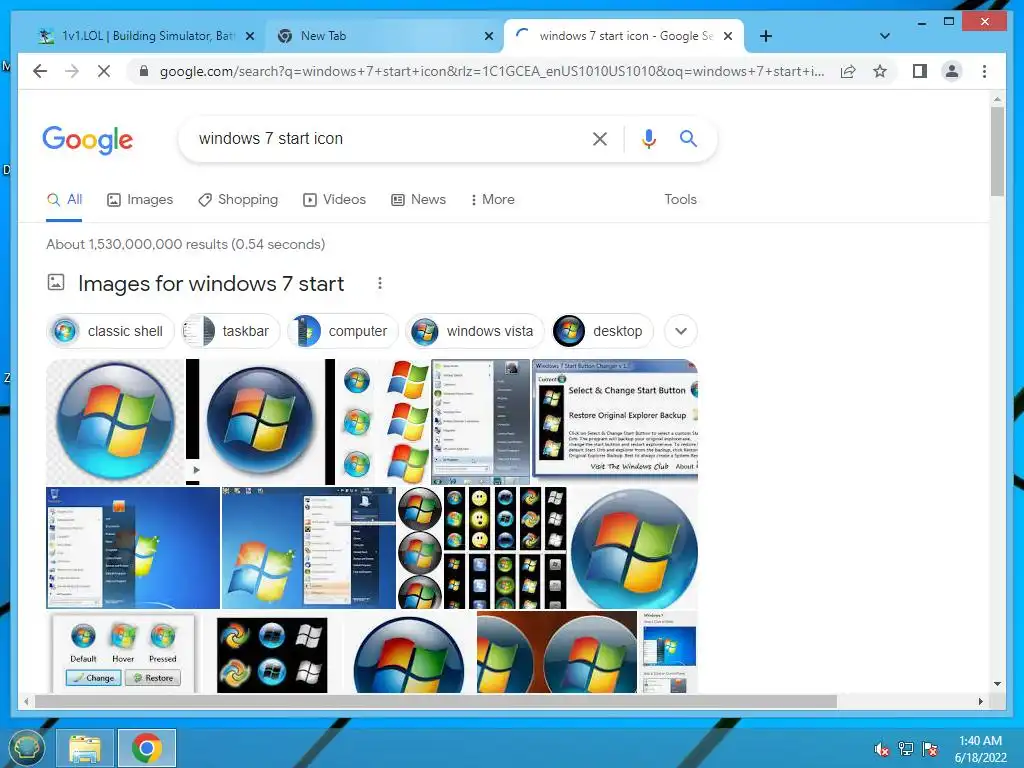Open Action Center flag tray icon
Screen dimensions: 1024x768
(930, 749)
